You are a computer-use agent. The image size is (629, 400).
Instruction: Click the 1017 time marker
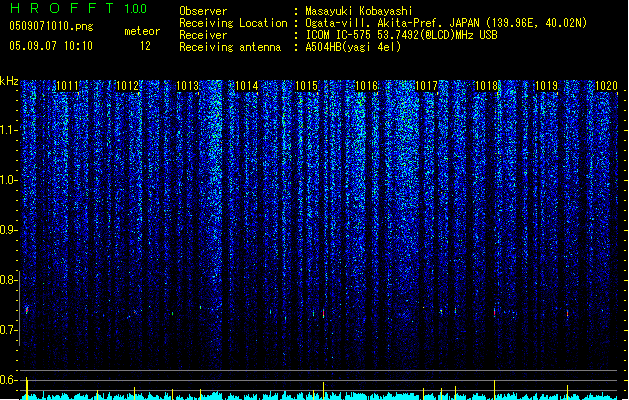(x=426, y=86)
